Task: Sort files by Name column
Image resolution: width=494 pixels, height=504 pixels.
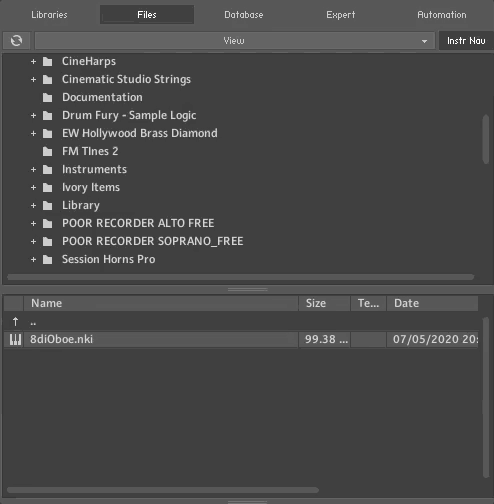Action: tap(161, 303)
